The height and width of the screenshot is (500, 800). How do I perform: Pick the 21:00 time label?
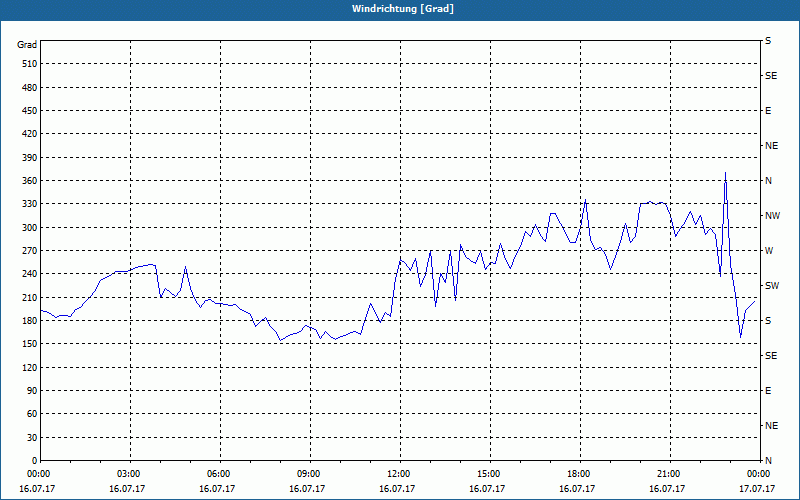(x=670, y=473)
